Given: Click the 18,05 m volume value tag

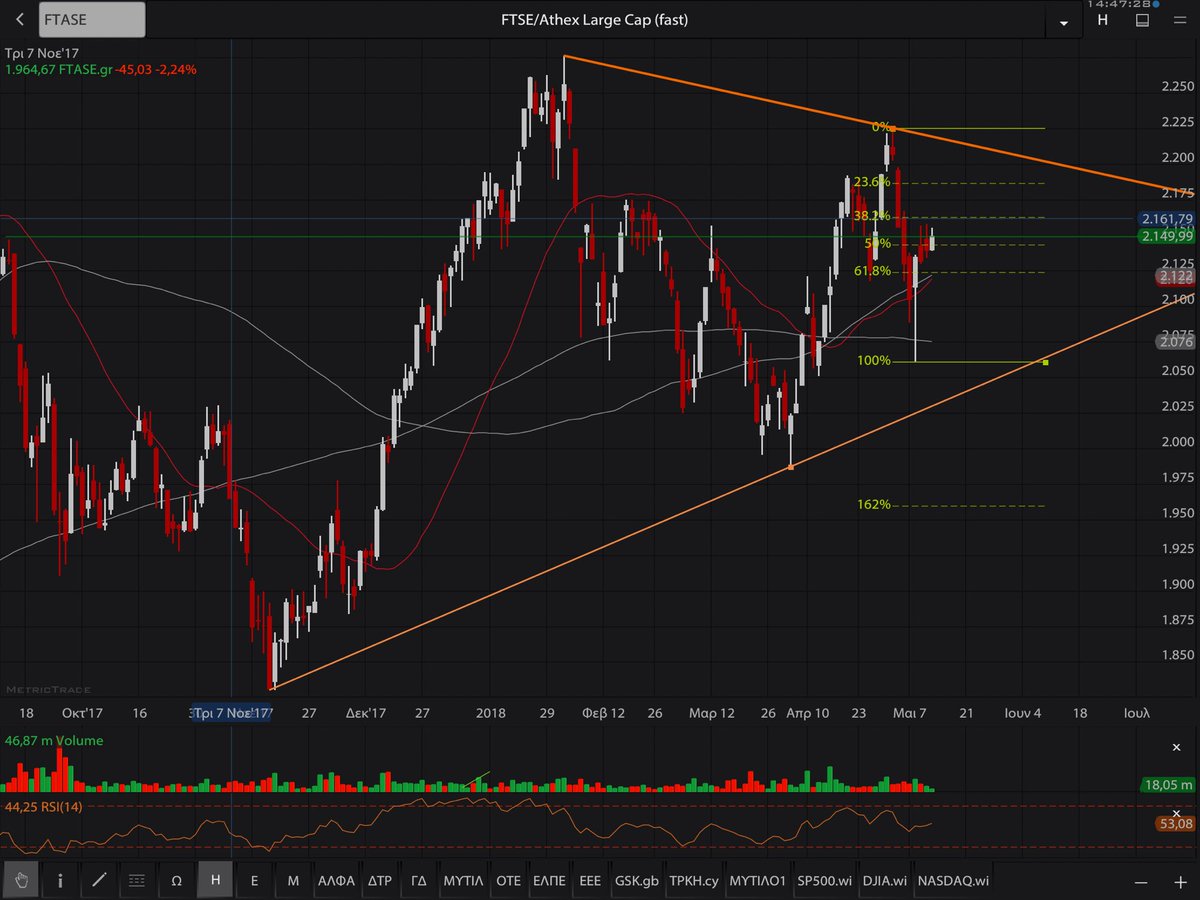Looking at the screenshot, I should pyautogui.click(x=1166, y=786).
